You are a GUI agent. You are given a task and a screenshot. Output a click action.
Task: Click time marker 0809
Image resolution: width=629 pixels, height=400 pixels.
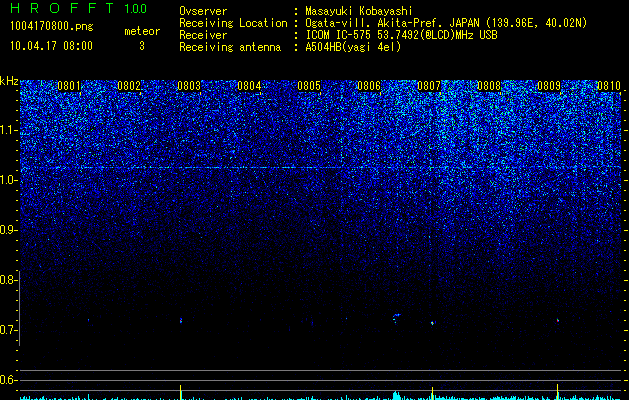[549, 86]
